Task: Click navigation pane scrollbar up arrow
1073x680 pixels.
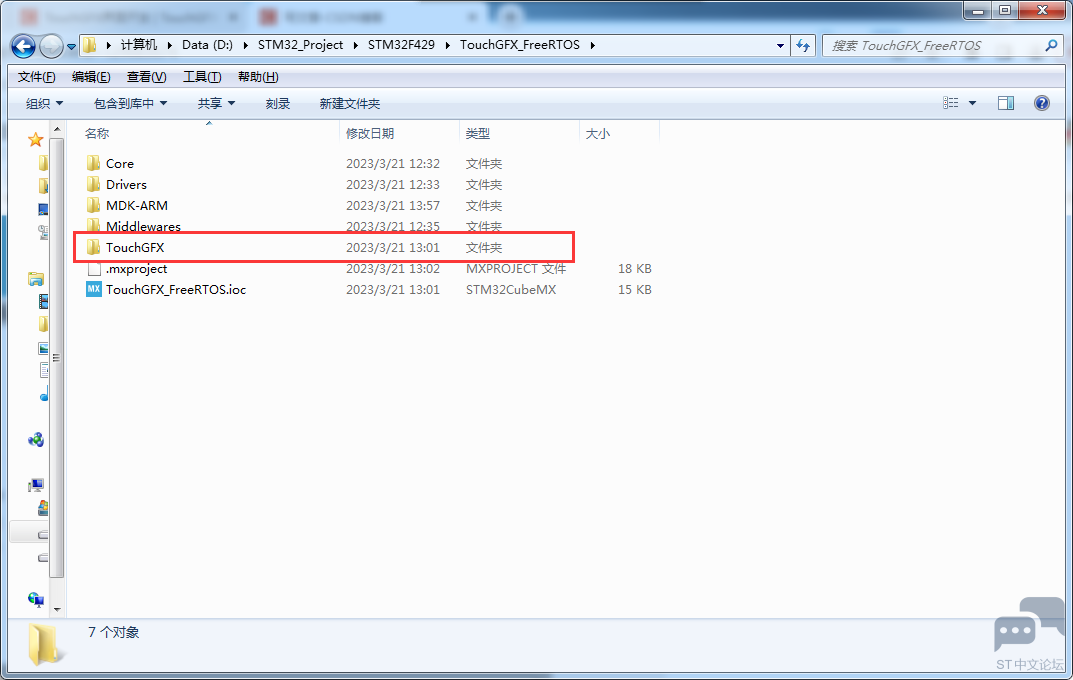Action: coord(57,129)
